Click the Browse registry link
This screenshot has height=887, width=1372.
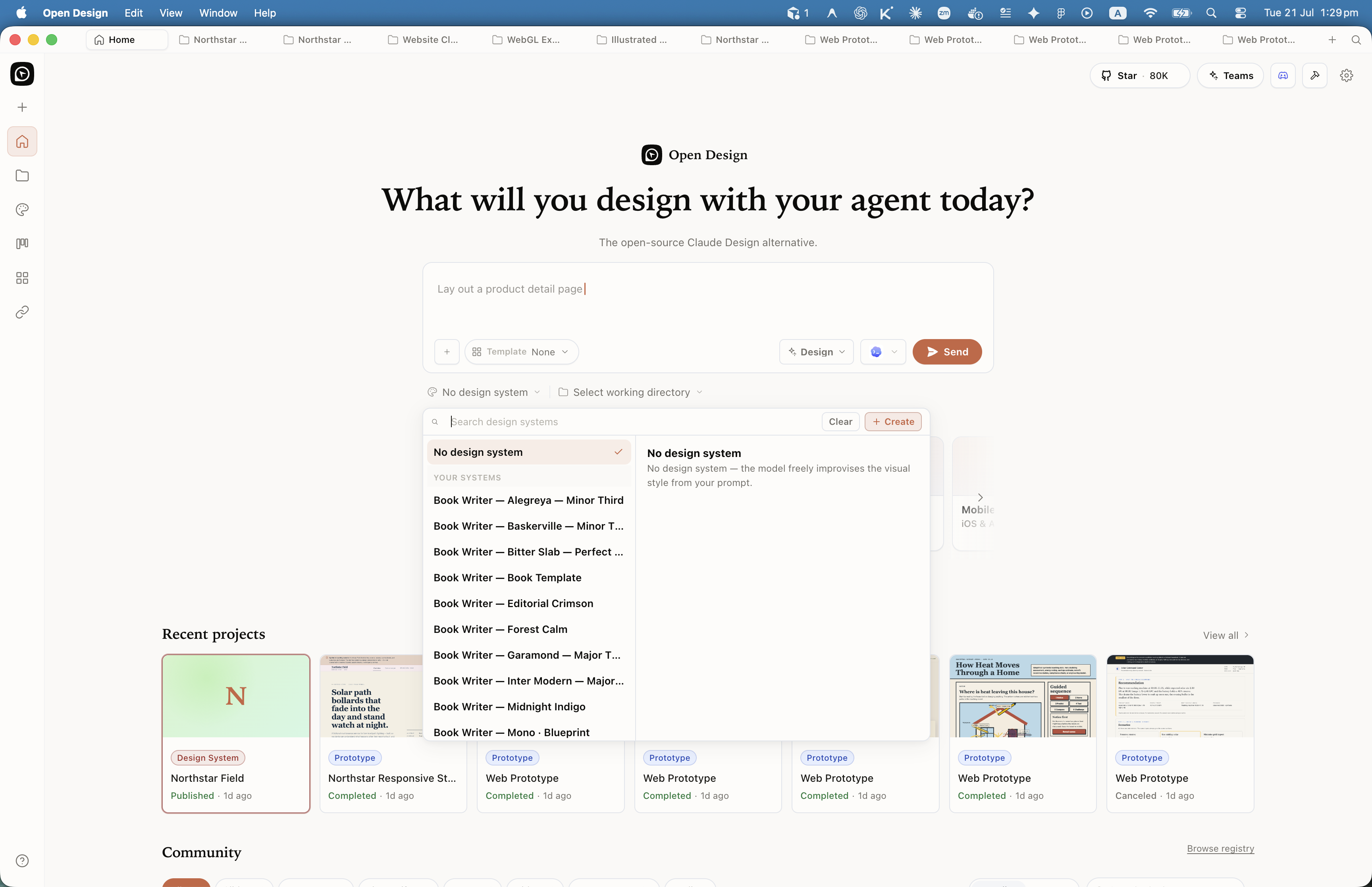tap(1220, 849)
